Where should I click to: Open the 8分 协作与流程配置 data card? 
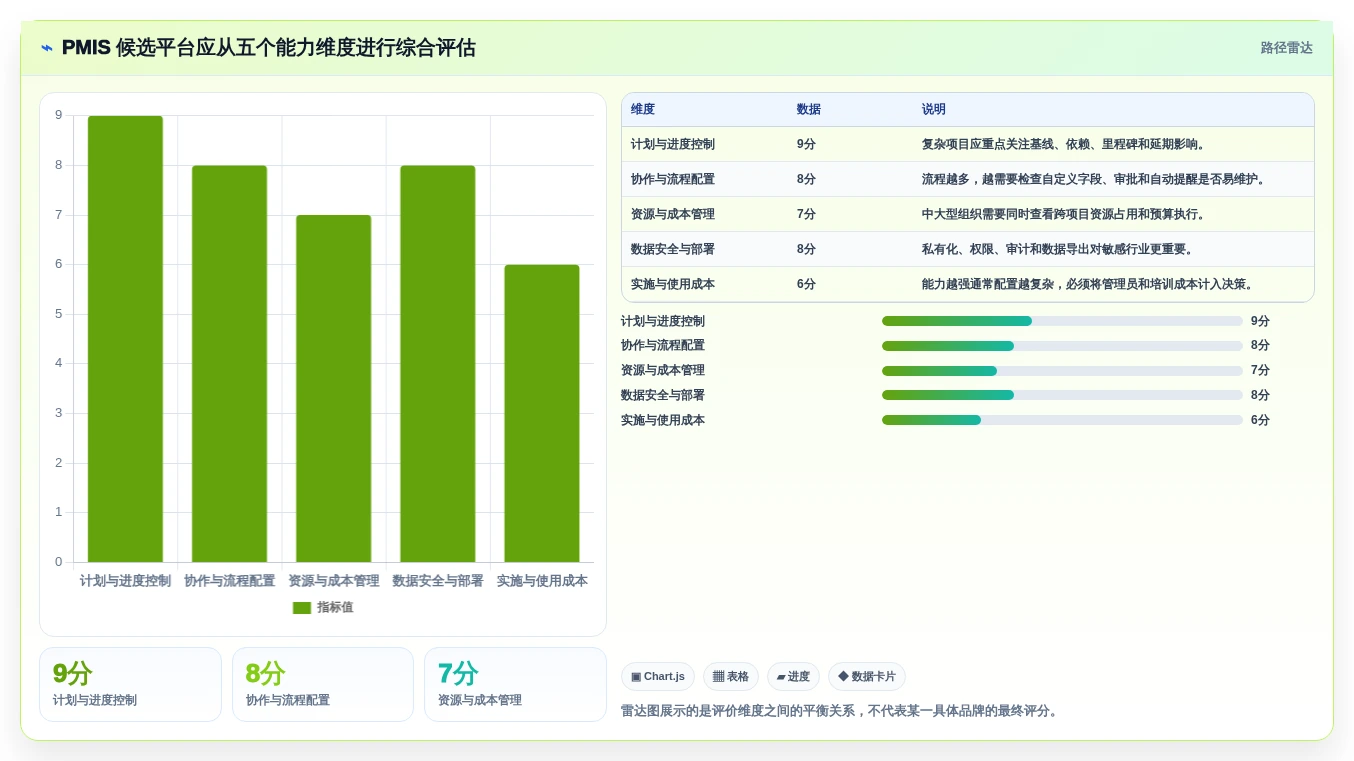point(323,684)
